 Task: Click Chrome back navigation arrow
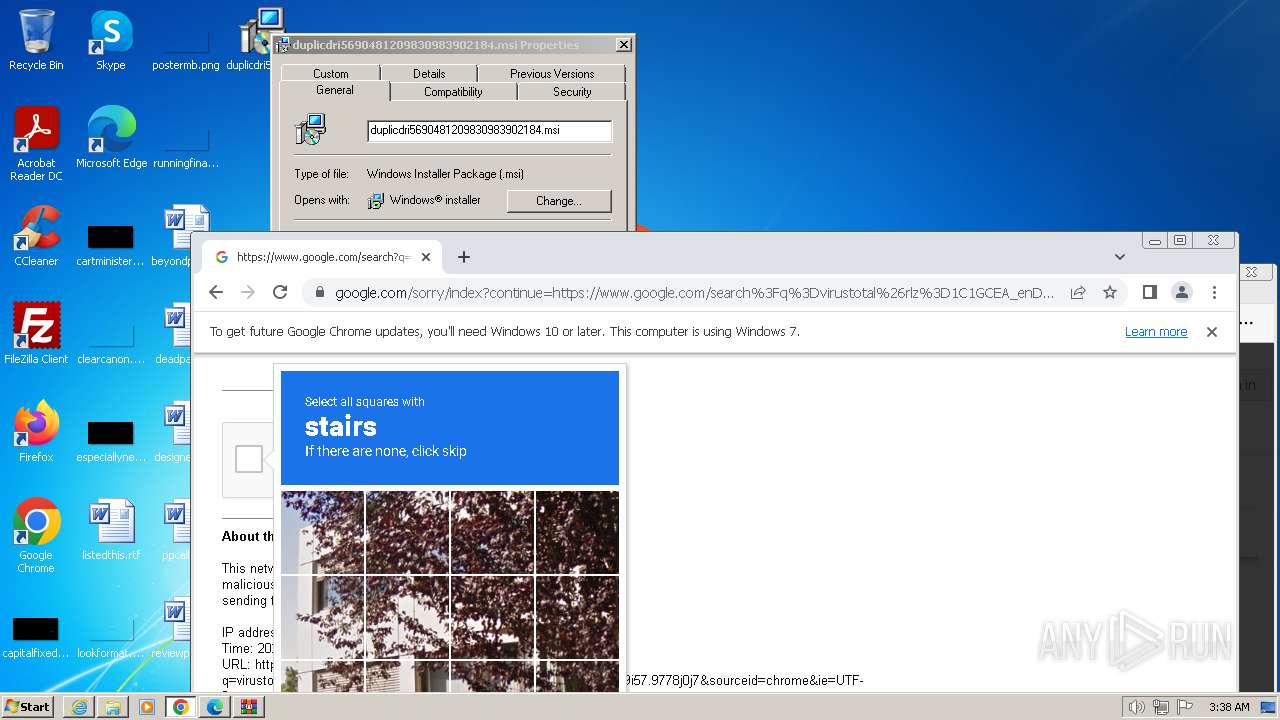point(216,292)
